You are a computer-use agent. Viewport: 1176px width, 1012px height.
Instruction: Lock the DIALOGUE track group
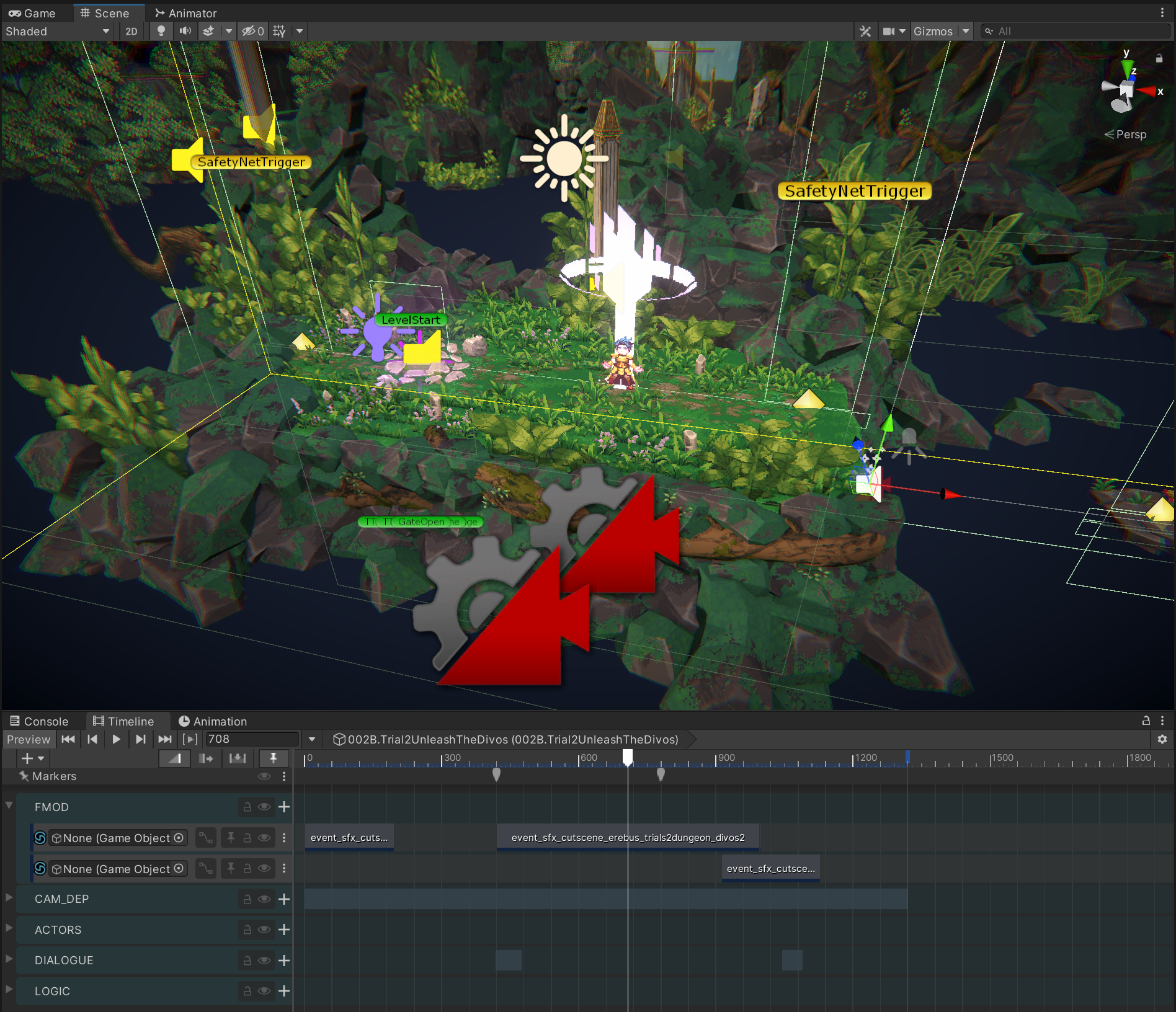click(x=247, y=961)
